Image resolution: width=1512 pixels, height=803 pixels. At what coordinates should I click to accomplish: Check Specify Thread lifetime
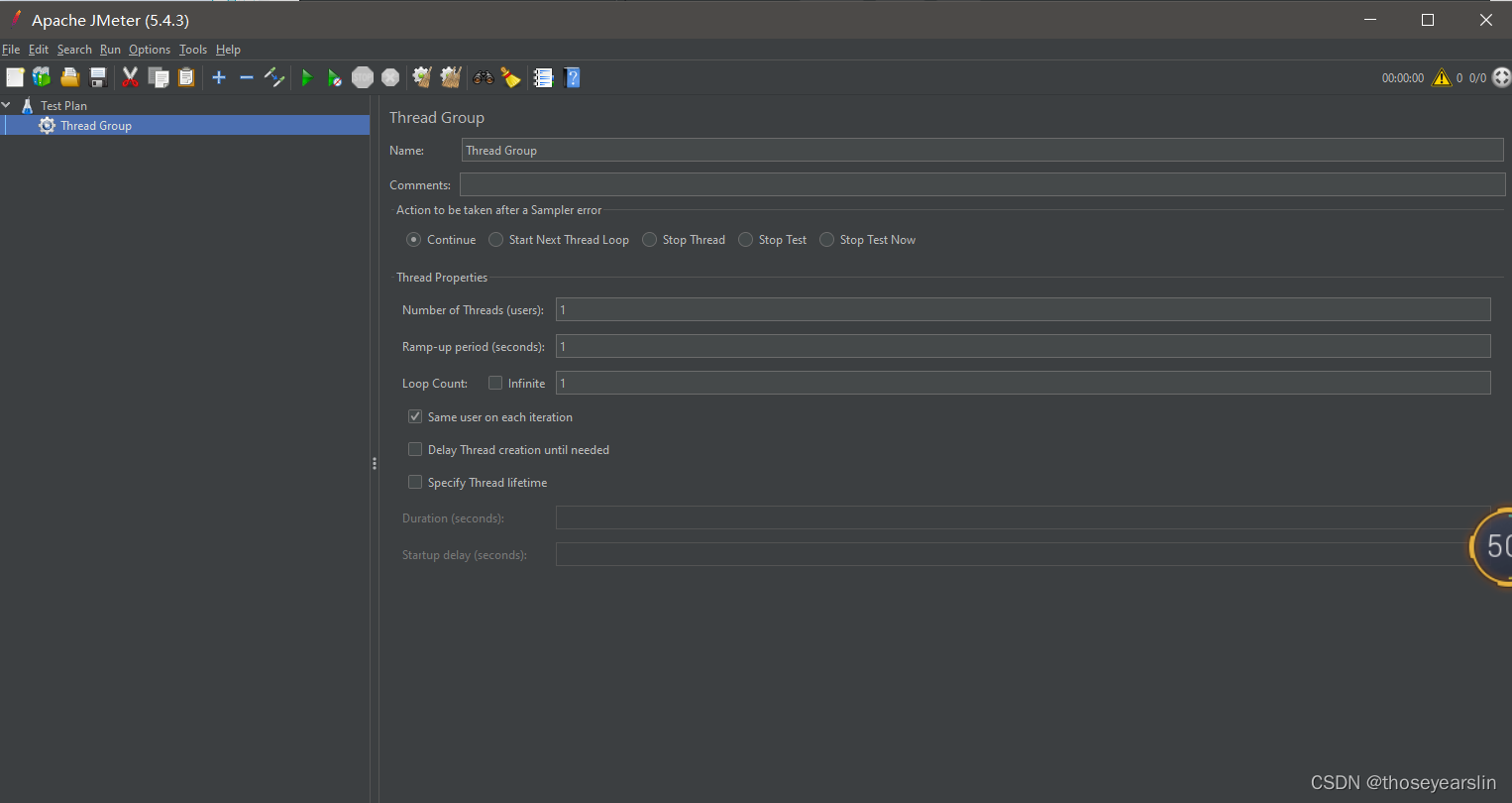415,482
